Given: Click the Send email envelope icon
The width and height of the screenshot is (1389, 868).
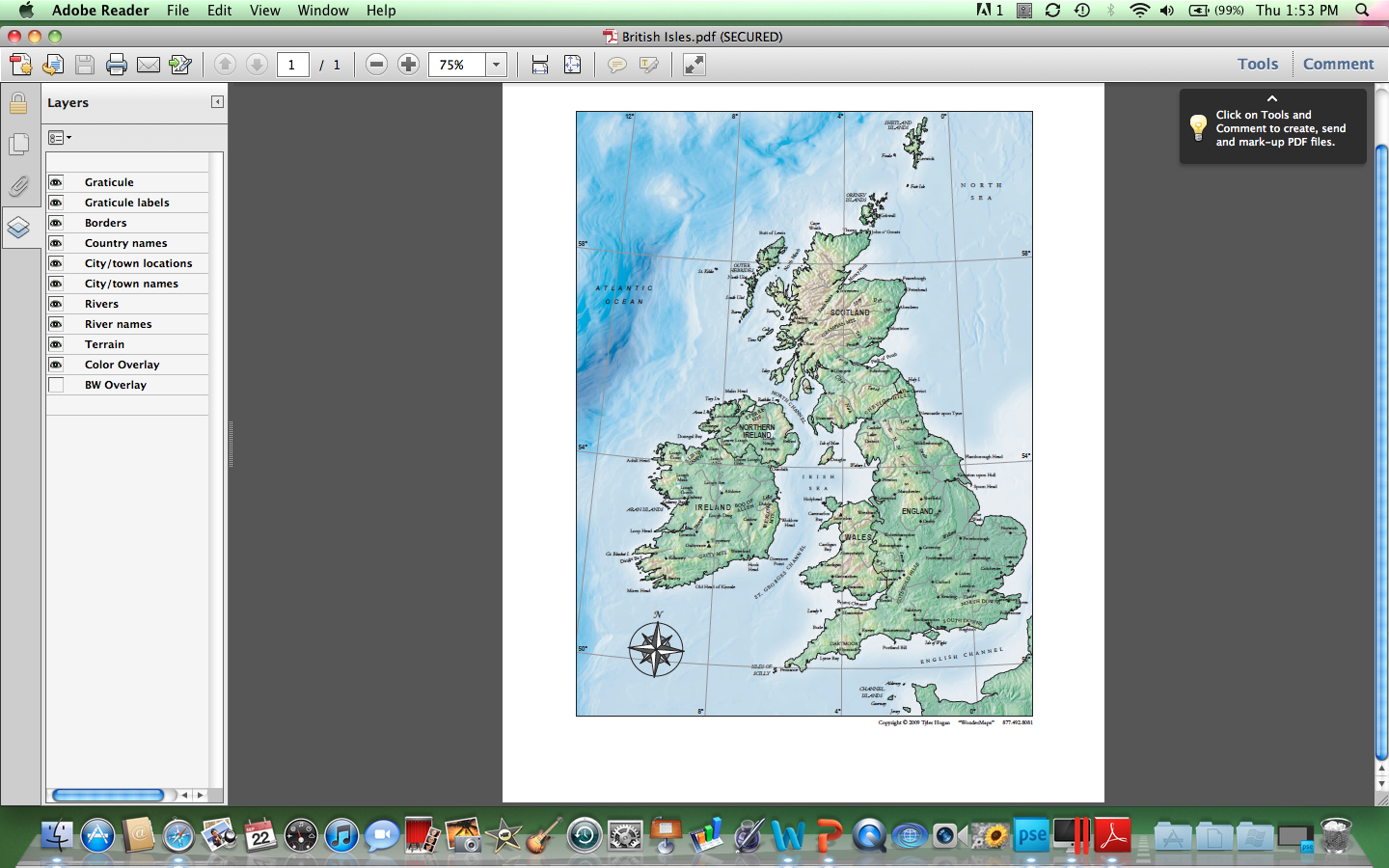Looking at the screenshot, I should pyautogui.click(x=149, y=65).
